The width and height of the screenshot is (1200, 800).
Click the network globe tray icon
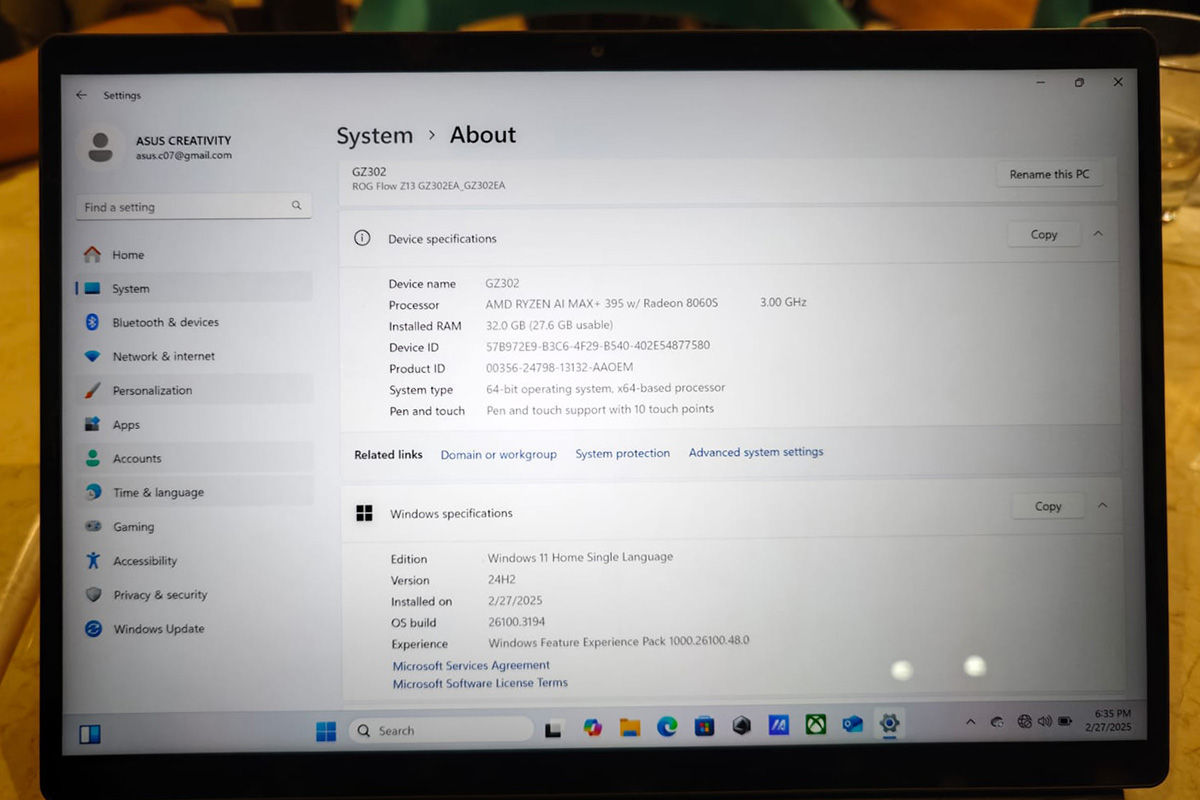pyautogui.click(x=1024, y=721)
